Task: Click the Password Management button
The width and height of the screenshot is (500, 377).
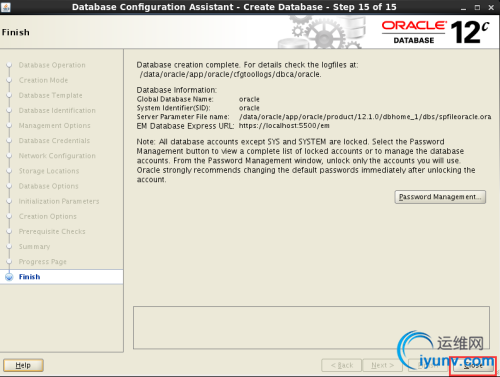Action: 440,197
